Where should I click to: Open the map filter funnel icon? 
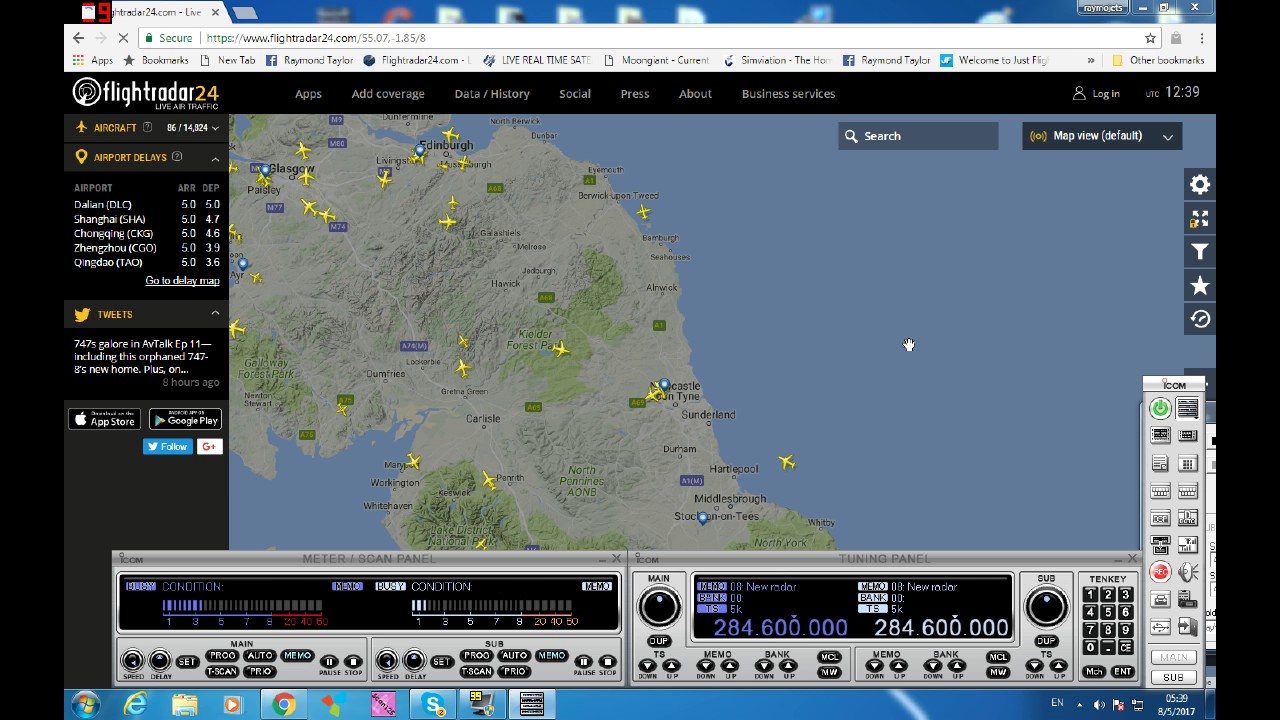click(1199, 252)
